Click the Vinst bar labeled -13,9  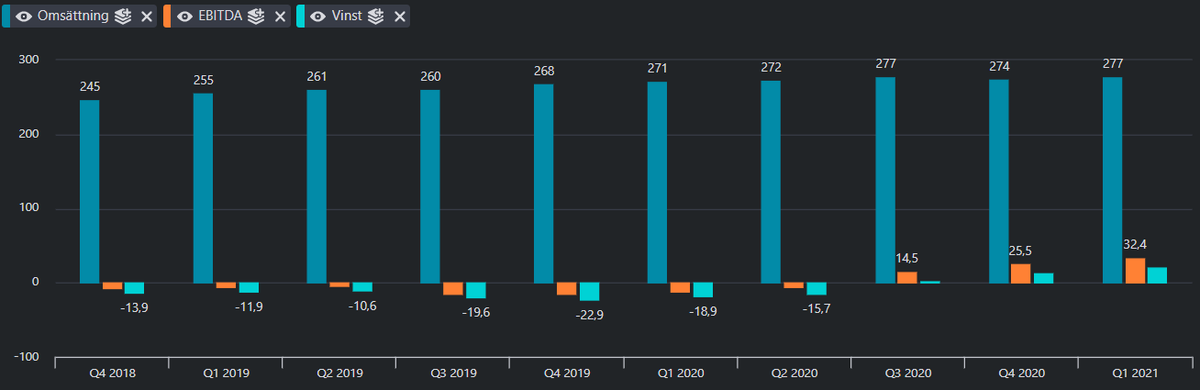pyautogui.click(x=134, y=288)
